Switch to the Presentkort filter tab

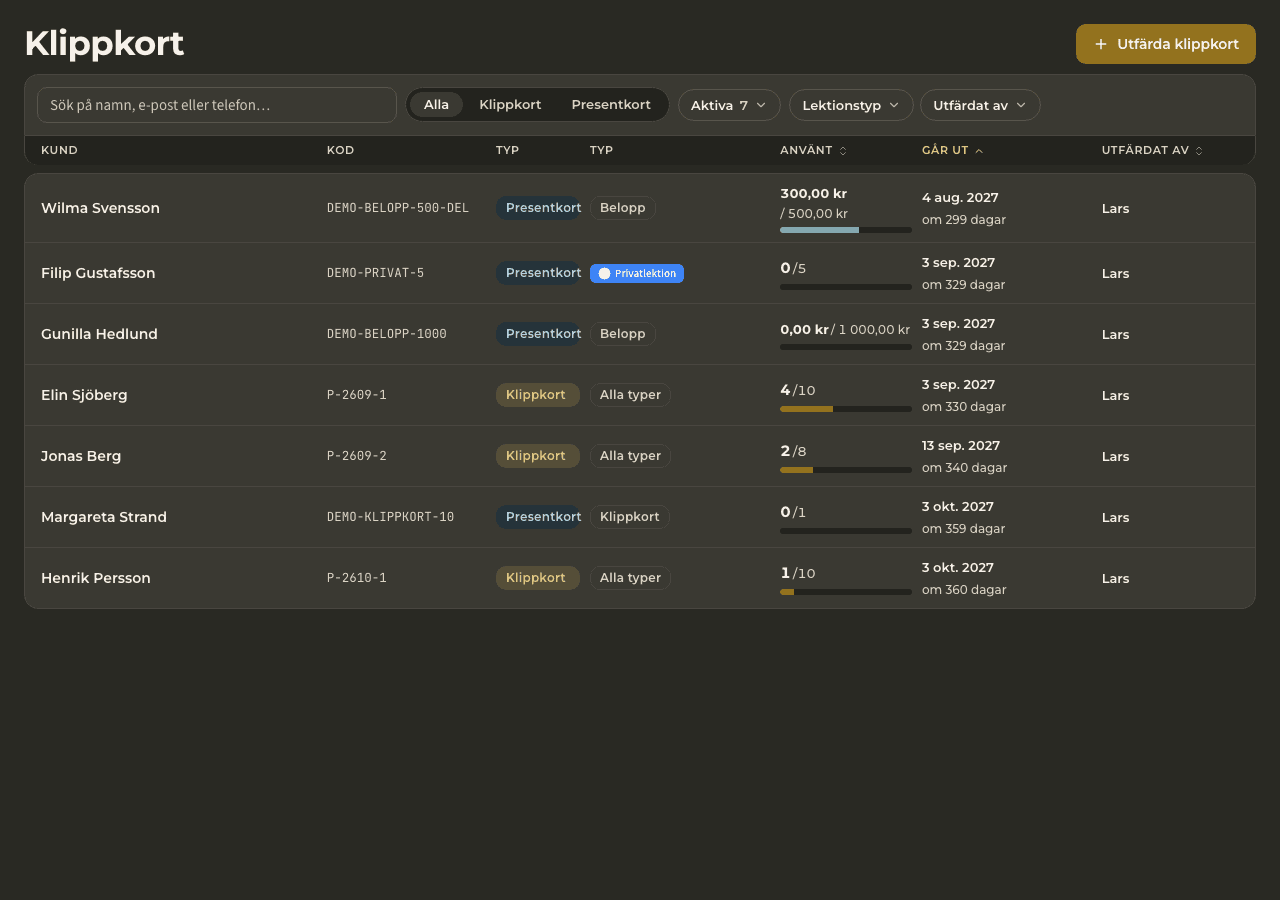coord(611,105)
